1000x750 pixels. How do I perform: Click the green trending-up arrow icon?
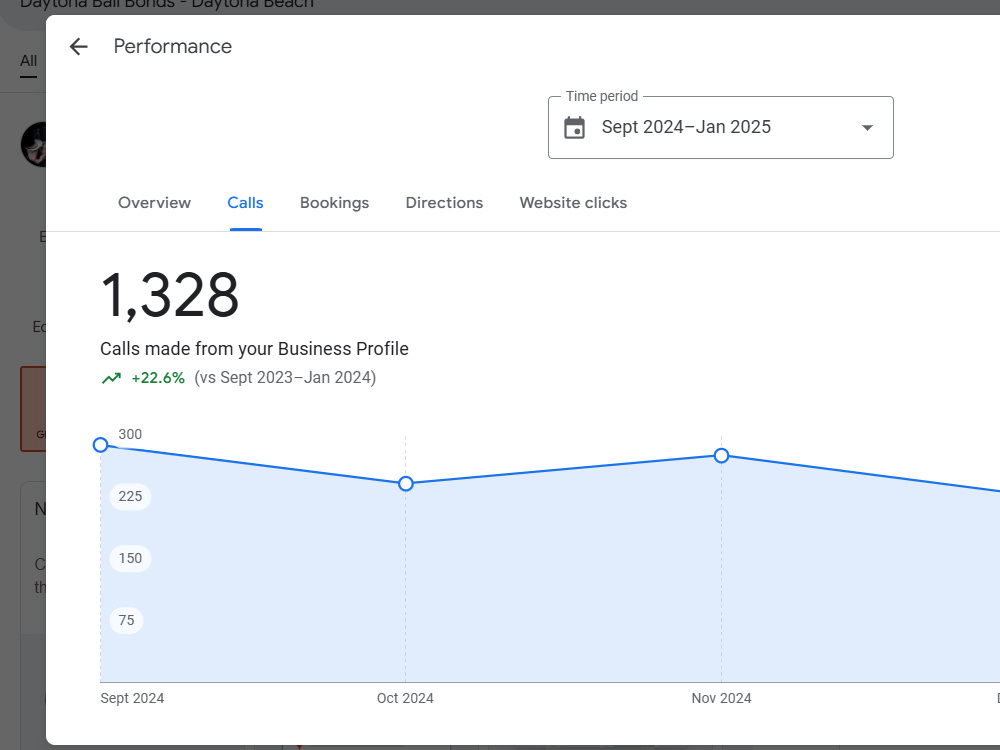click(112, 378)
